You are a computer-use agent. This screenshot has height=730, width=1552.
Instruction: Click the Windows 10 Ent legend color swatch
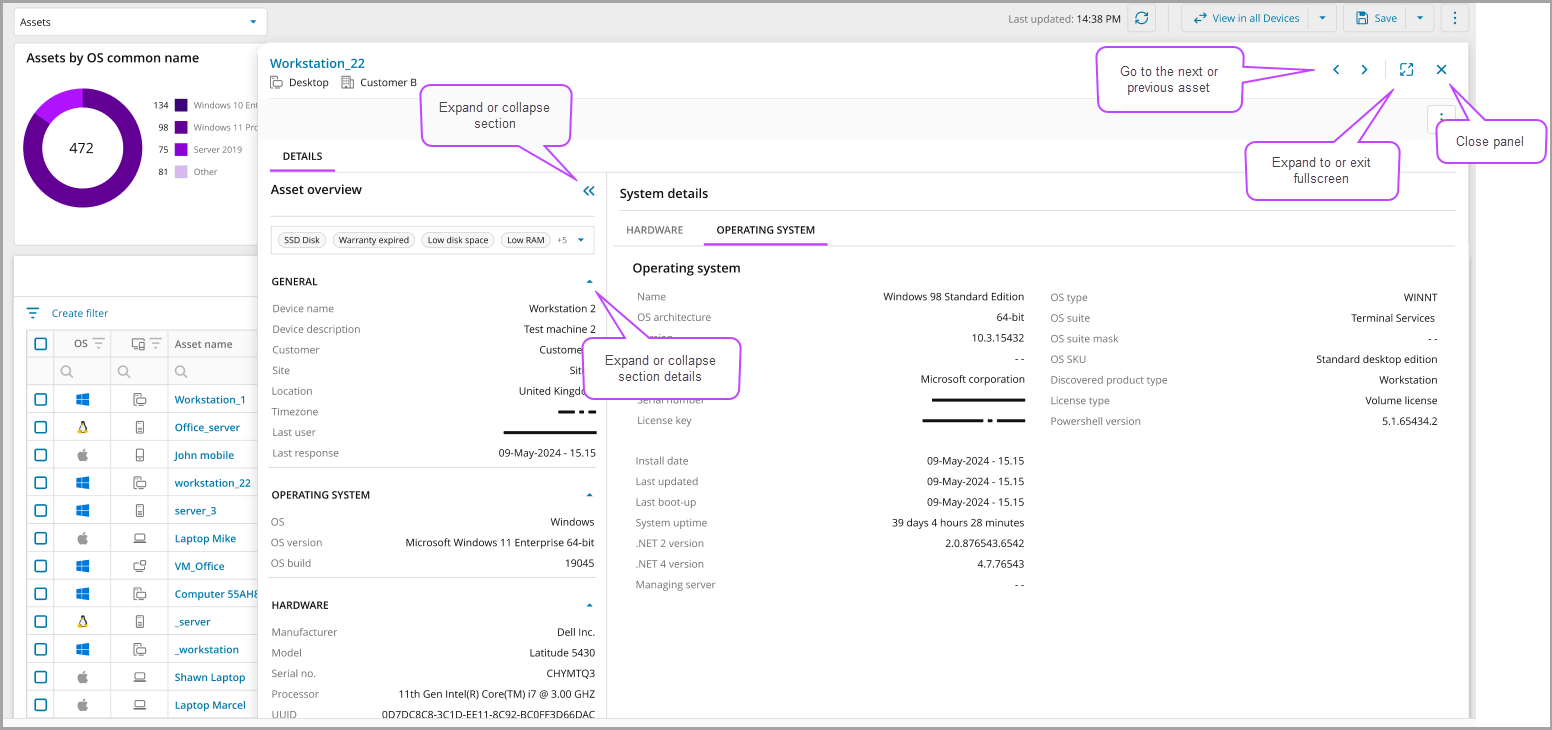click(x=181, y=105)
